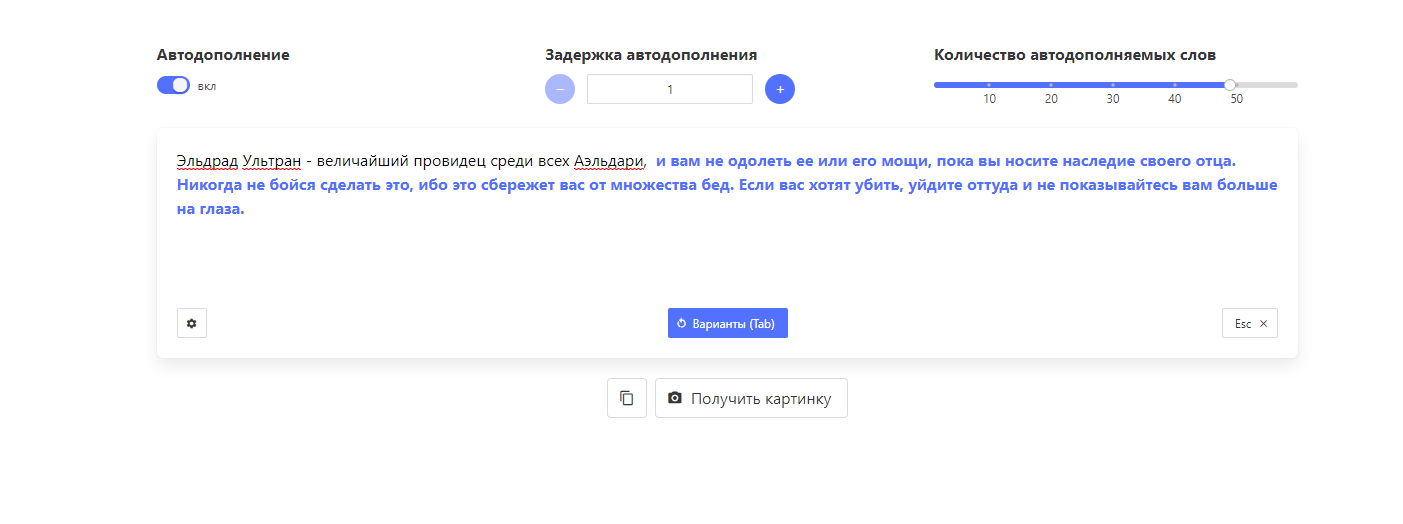Click the underlined word Эльдрад

[x=207, y=161]
